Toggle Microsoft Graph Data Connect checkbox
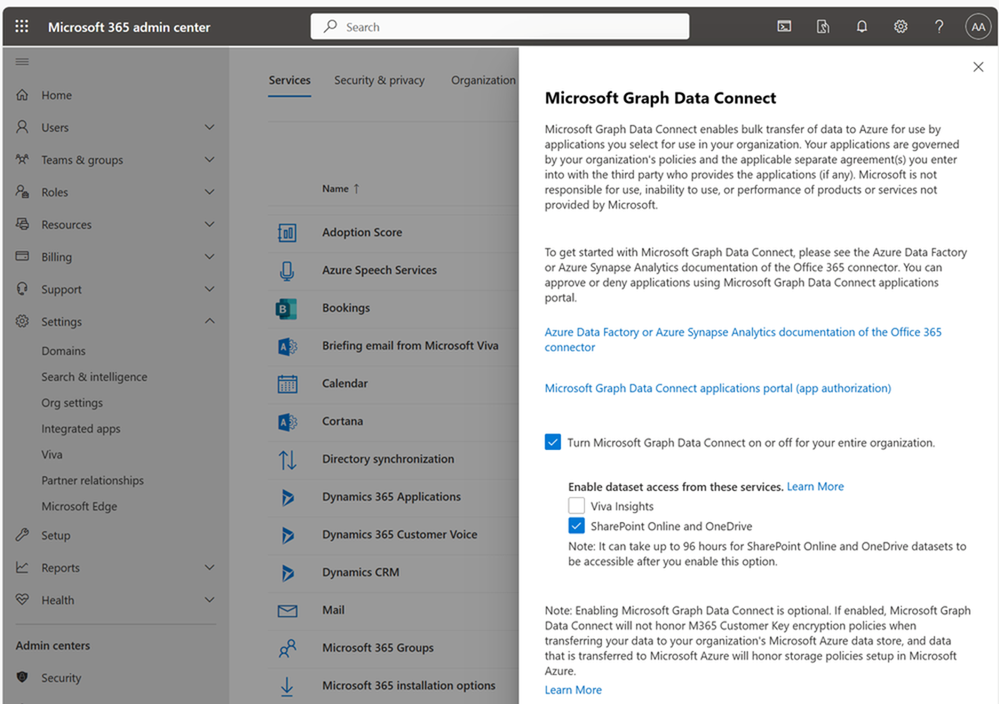 click(x=552, y=442)
